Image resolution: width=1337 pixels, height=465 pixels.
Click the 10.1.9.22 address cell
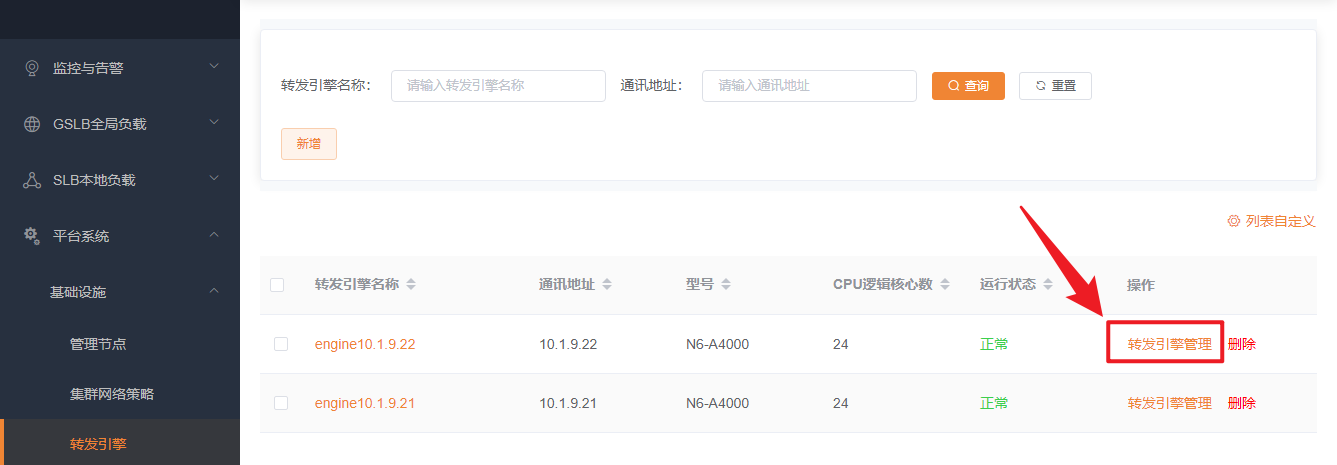568,344
